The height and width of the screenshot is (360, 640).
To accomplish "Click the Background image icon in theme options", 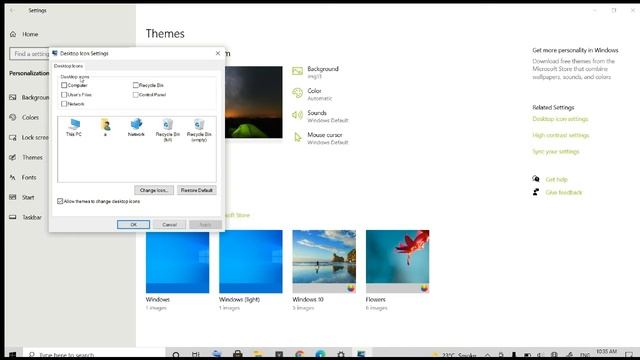I will (x=298, y=71).
